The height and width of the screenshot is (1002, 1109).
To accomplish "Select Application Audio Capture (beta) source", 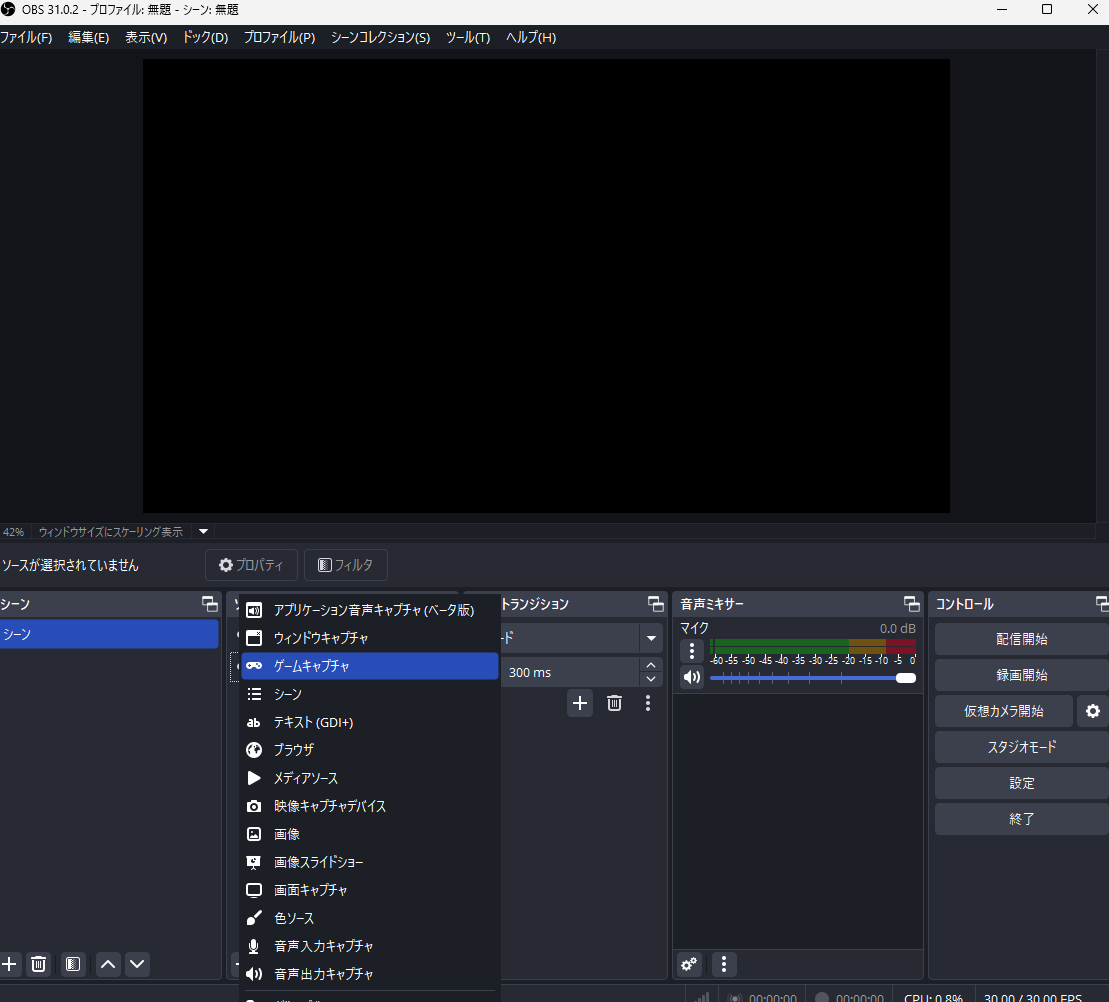I will coord(370,610).
